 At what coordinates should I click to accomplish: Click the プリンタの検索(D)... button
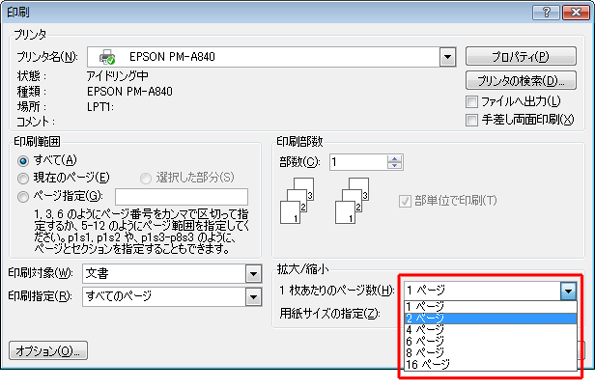click(x=521, y=80)
